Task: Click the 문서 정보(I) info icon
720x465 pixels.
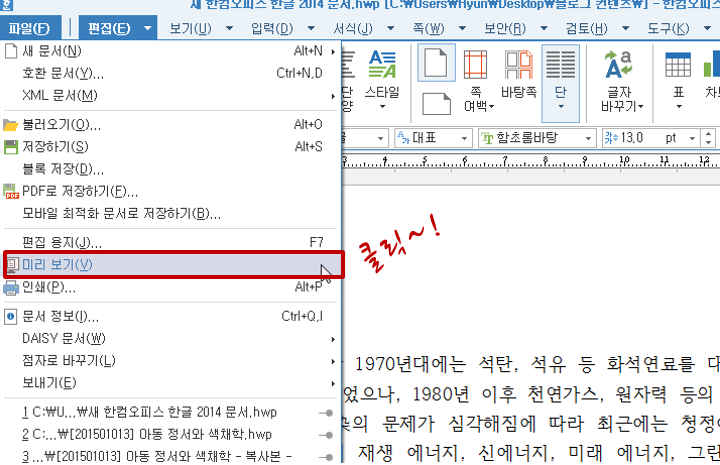Action: 11,317
